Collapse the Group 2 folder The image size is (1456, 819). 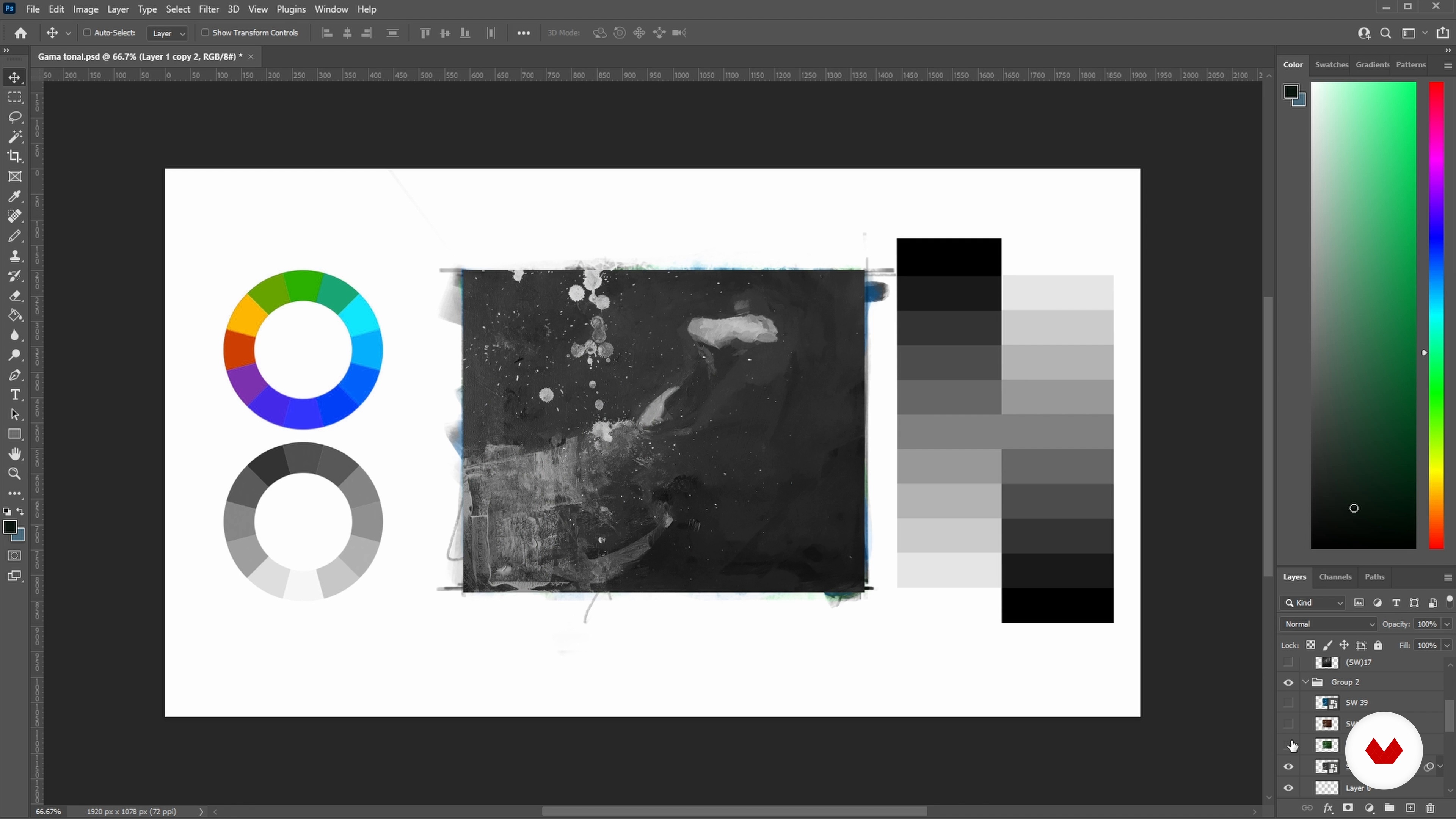1305,682
